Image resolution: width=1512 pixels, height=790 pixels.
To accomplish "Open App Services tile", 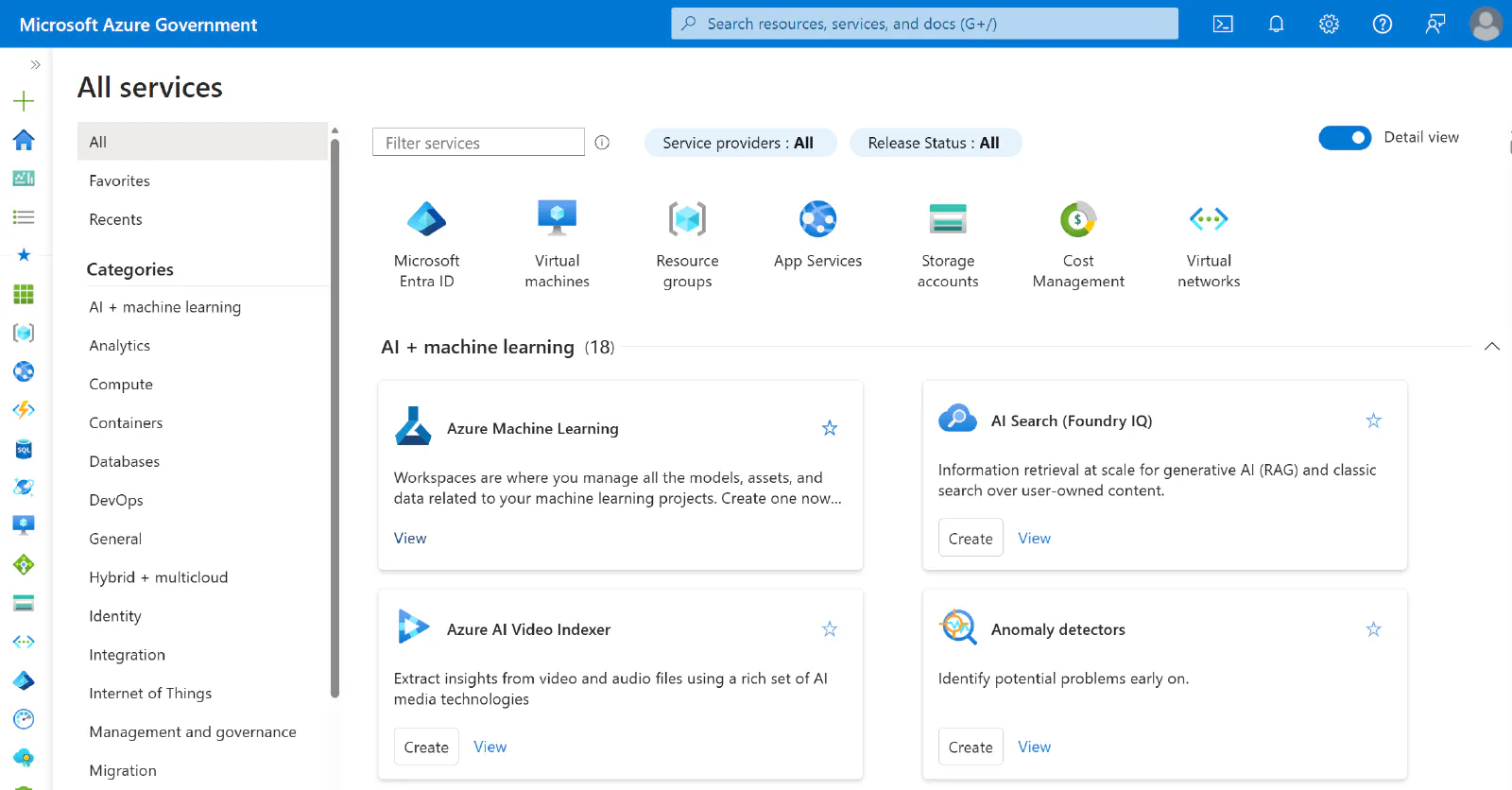I will (817, 236).
